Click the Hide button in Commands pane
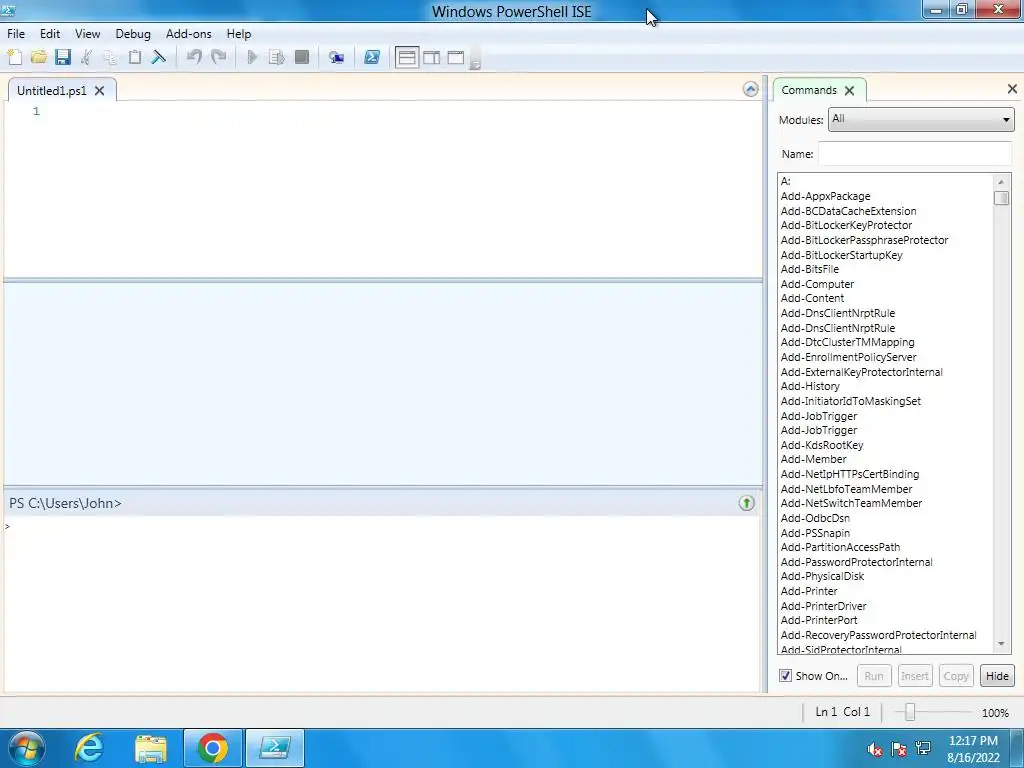This screenshot has width=1024, height=768. point(997,676)
